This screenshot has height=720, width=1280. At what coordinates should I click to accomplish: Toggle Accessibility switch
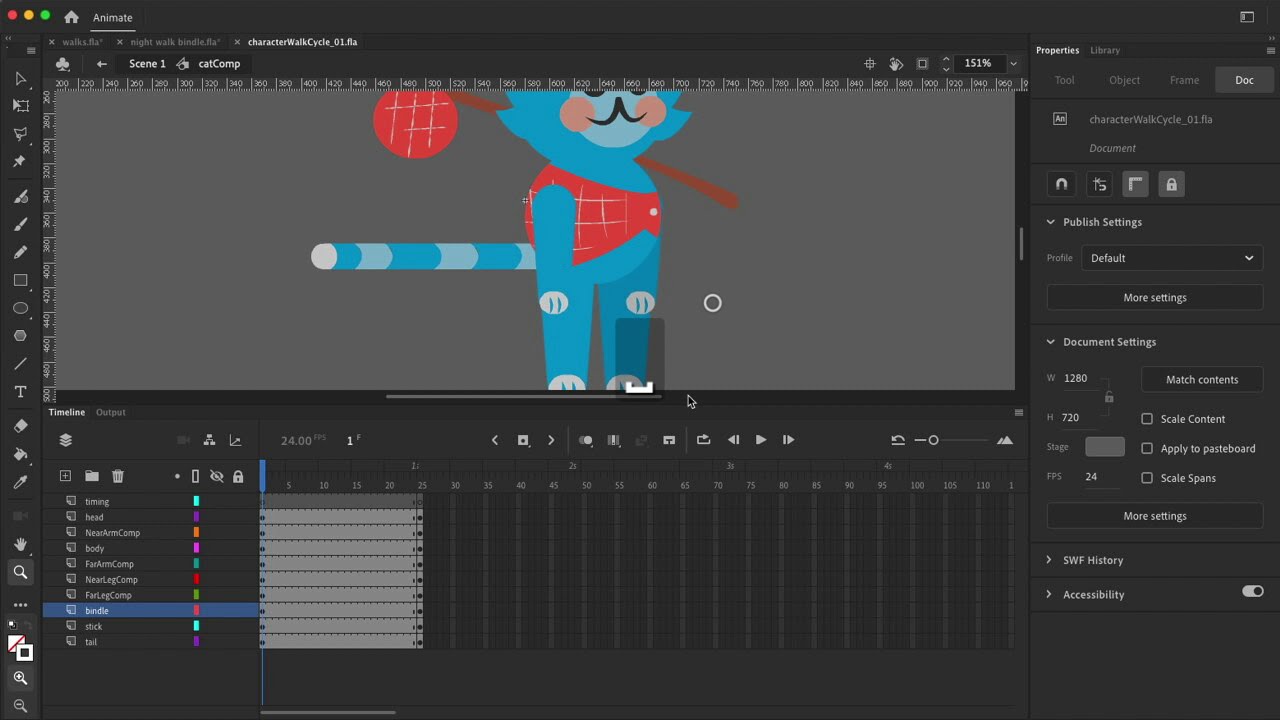click(x=1253, y=592)
